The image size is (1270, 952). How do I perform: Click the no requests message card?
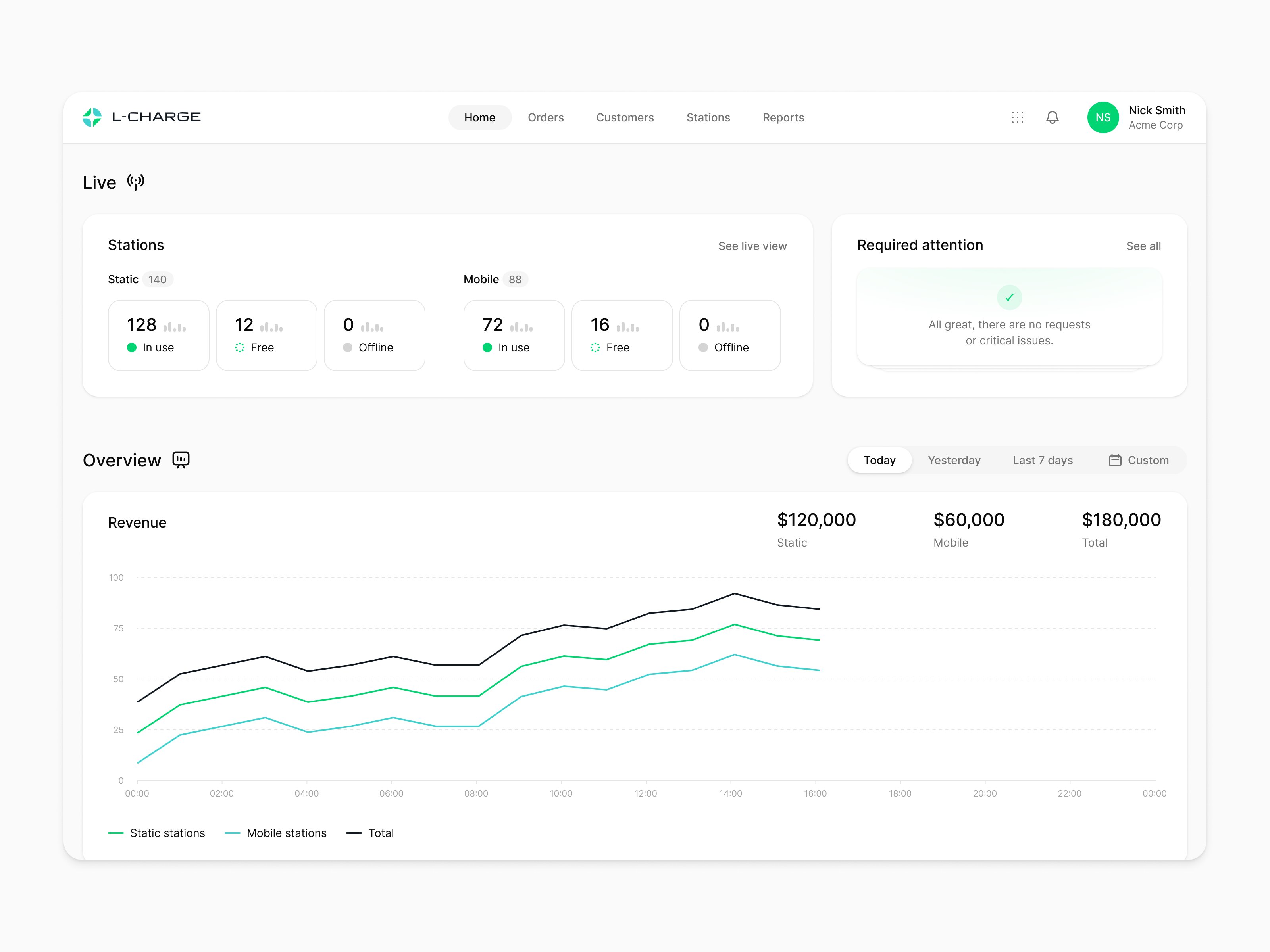pyautogui.click(x=1009, y=317)
